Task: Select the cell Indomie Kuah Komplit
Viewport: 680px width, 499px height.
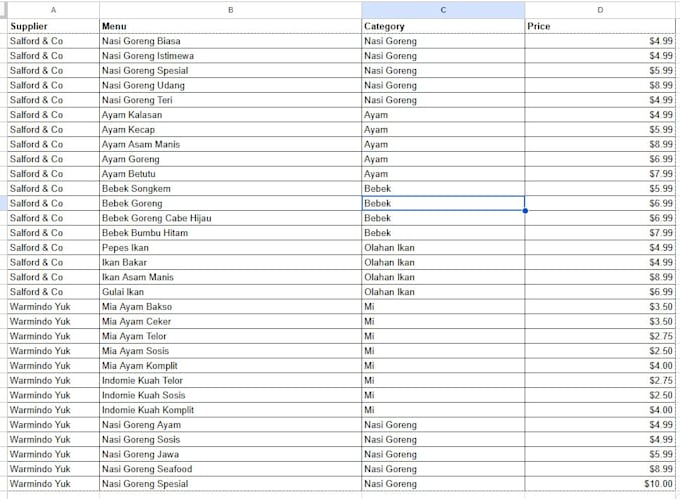Action: tap(230, 410)
